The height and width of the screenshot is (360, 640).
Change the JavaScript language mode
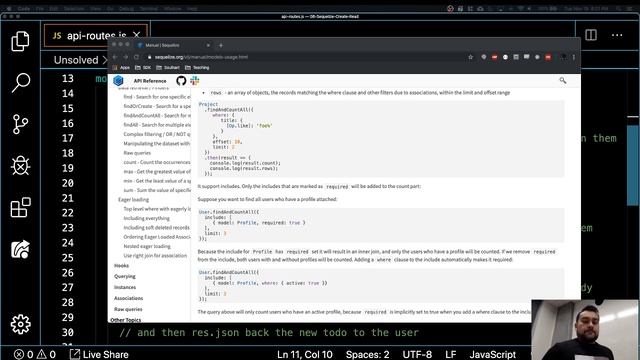point(493,354)
